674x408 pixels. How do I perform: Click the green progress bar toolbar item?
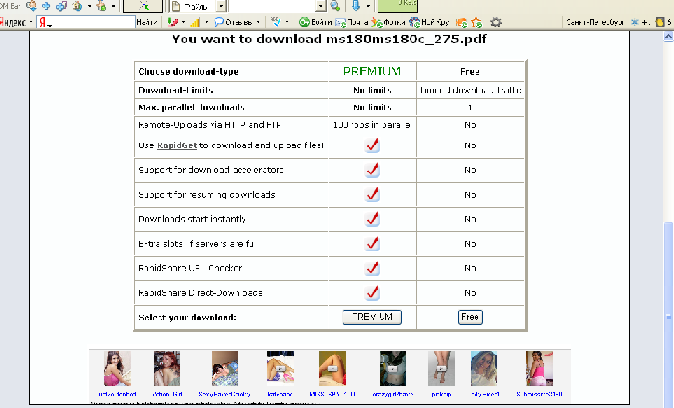click(x=398, y=6)
